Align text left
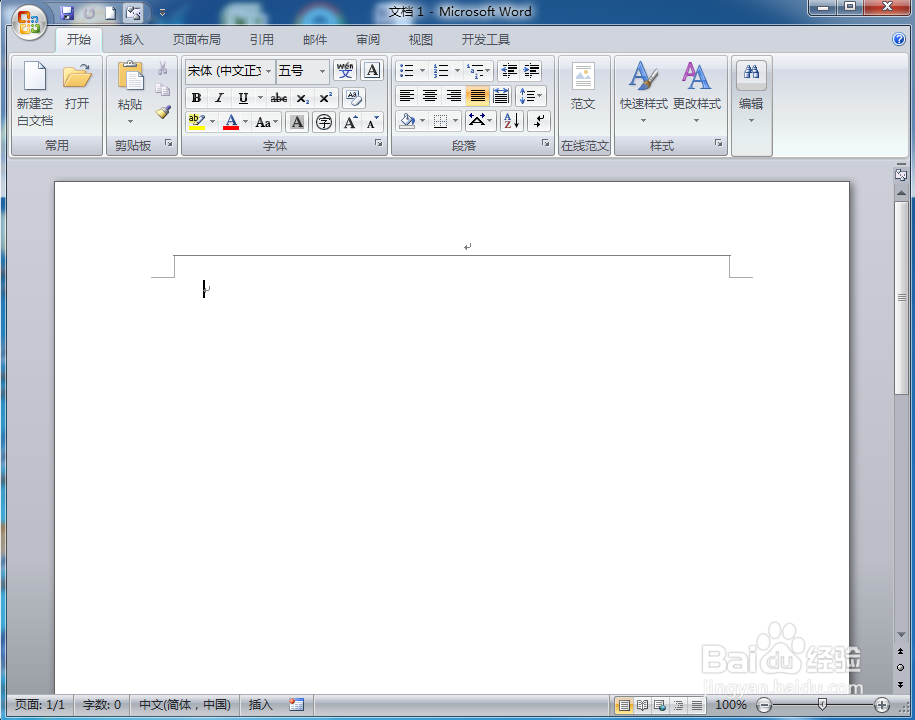Viewport: 915px width, 720px height. coord(407,96)
